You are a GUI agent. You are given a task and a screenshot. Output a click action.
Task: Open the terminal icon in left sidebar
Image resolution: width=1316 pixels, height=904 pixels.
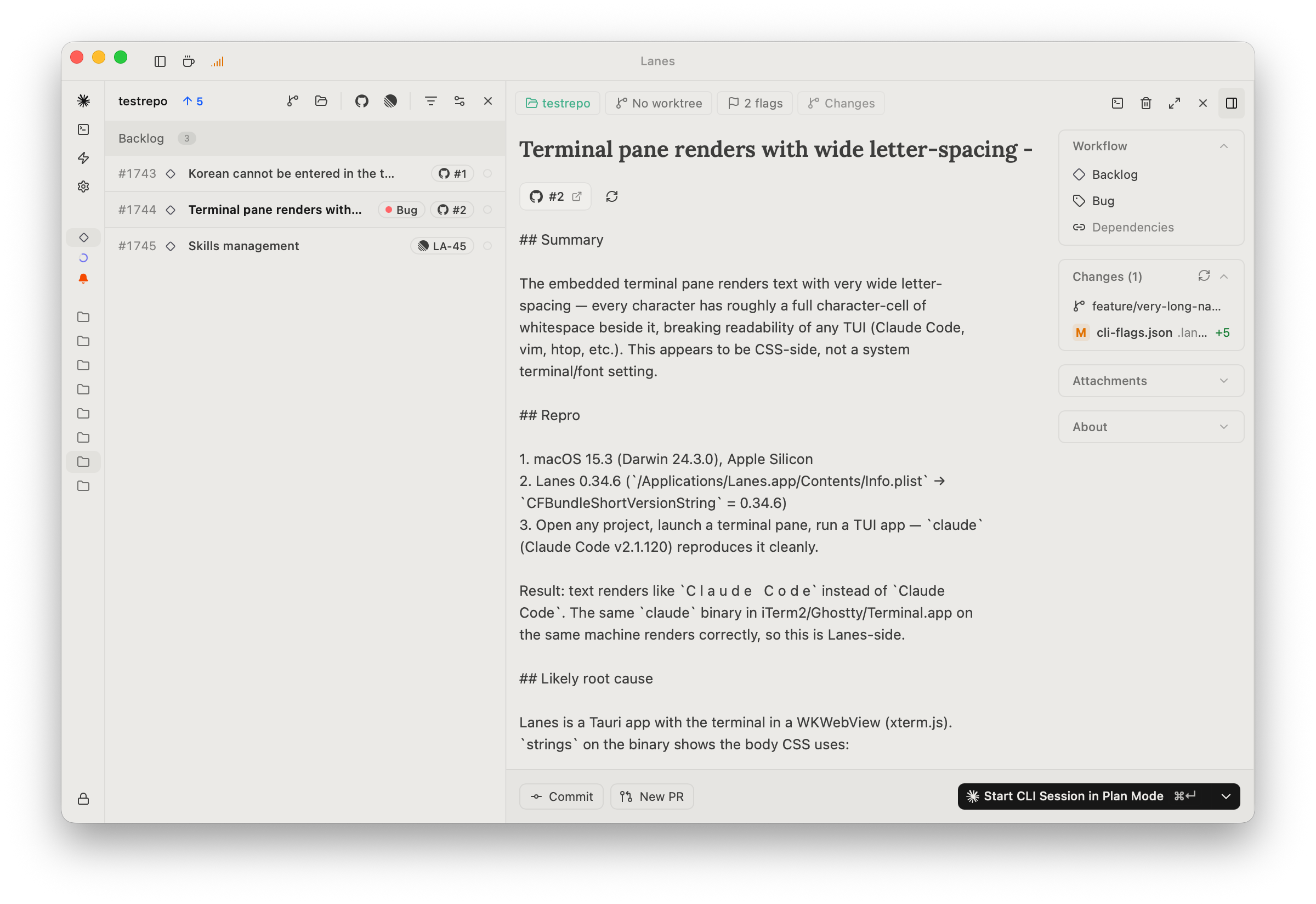pos(83,129)
